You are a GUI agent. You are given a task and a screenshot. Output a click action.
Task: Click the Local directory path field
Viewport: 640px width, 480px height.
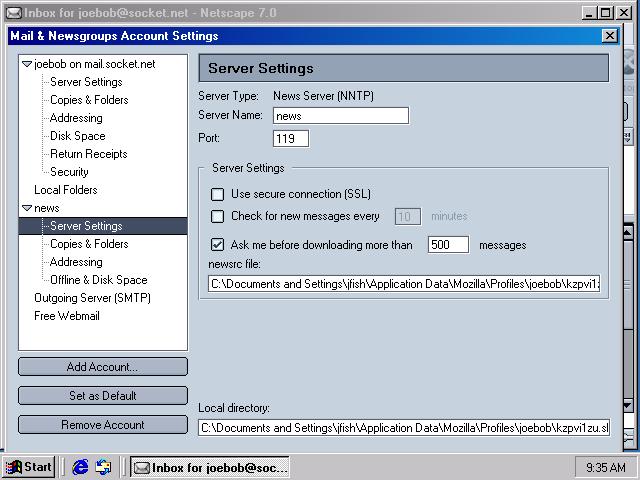(x=403, y=428)
